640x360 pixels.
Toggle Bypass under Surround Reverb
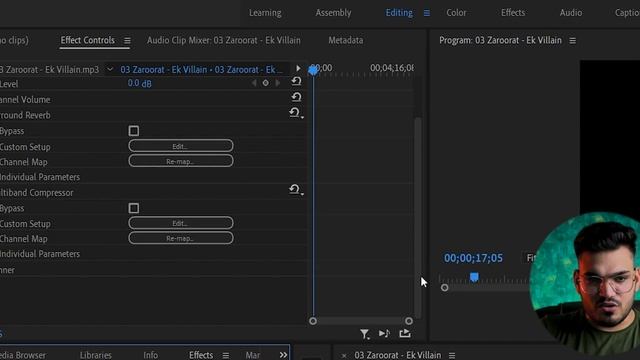coord(133,131)
